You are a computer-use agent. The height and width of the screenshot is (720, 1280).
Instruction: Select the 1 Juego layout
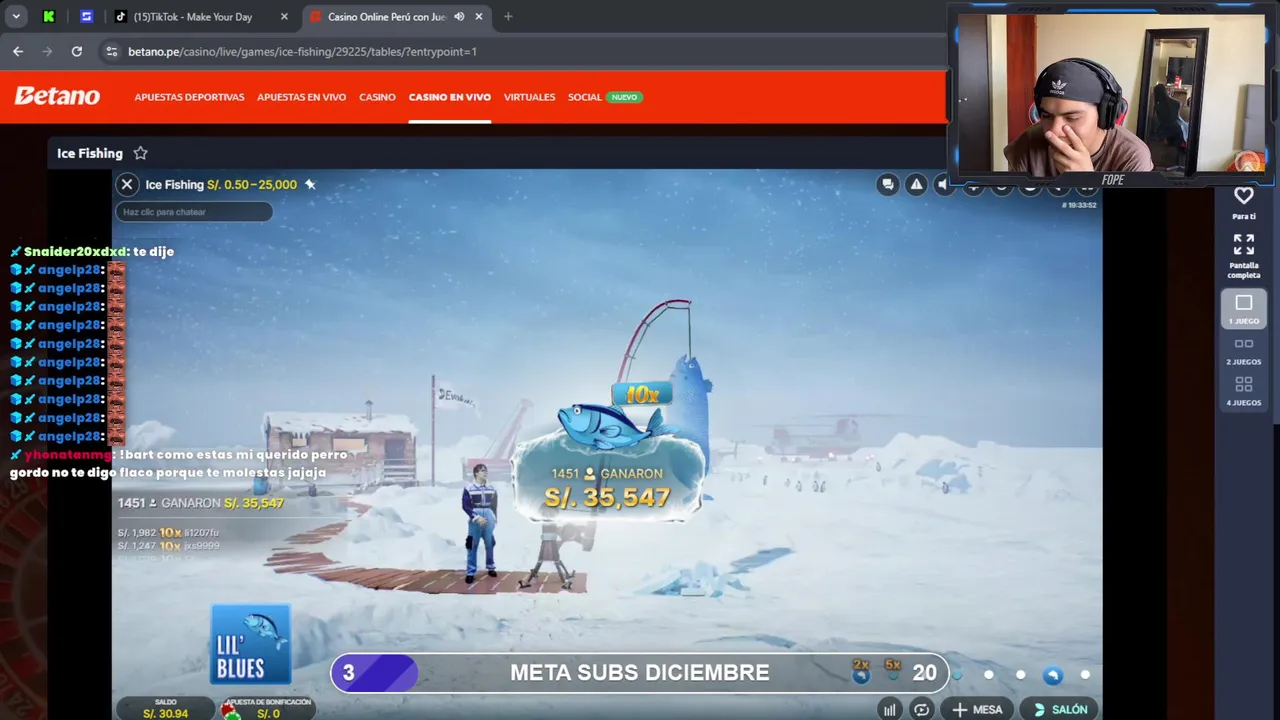click(x=1243, y=309)
